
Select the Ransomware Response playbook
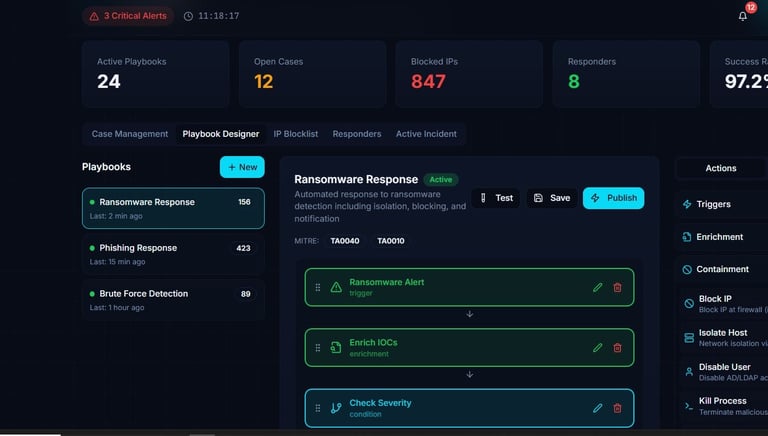pyautogui.click(x=173, y=208)
